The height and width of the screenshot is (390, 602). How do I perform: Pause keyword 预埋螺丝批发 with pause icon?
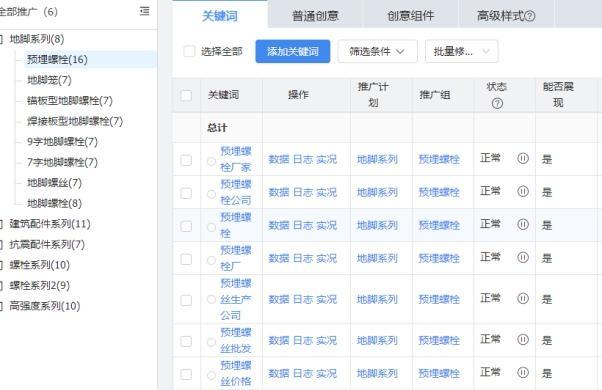(523, 339)
